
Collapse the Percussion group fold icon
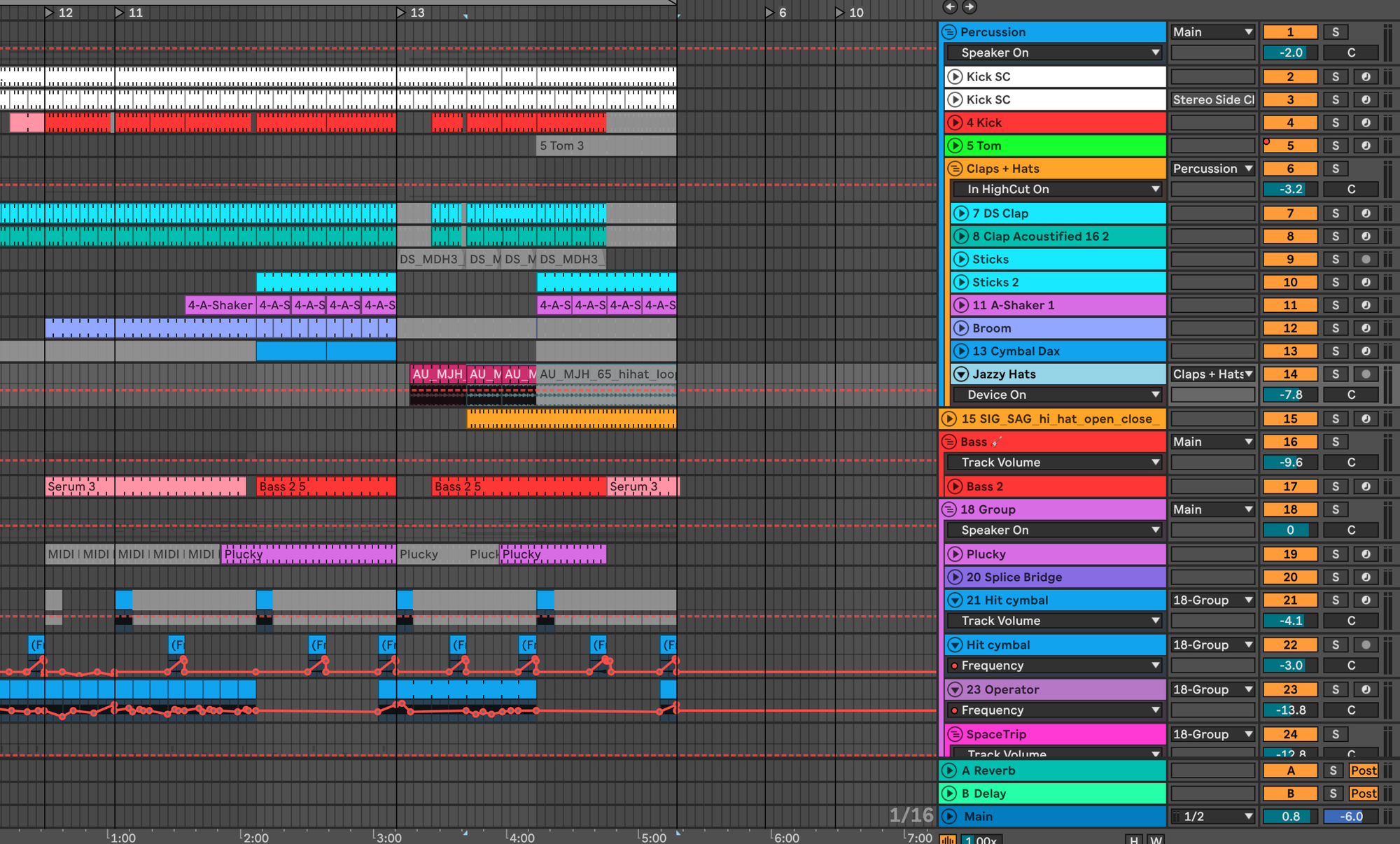(949, 32)
